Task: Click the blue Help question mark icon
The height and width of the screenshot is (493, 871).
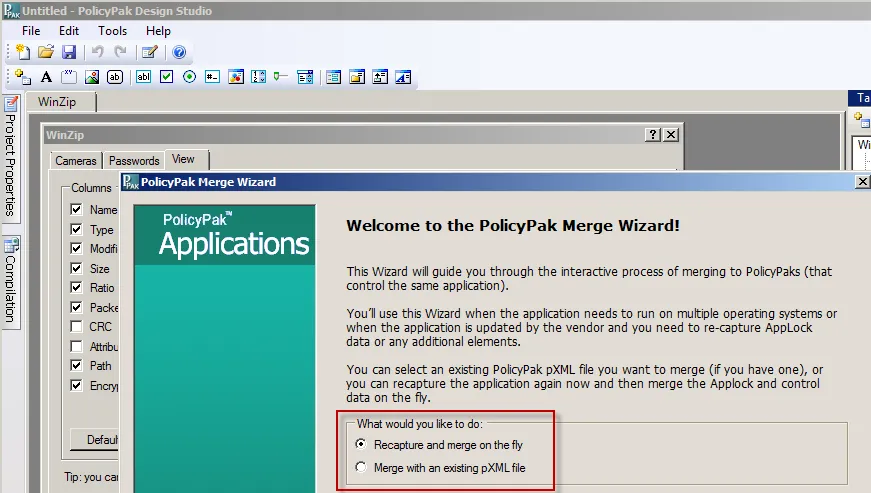Action: tap(179, 52)
